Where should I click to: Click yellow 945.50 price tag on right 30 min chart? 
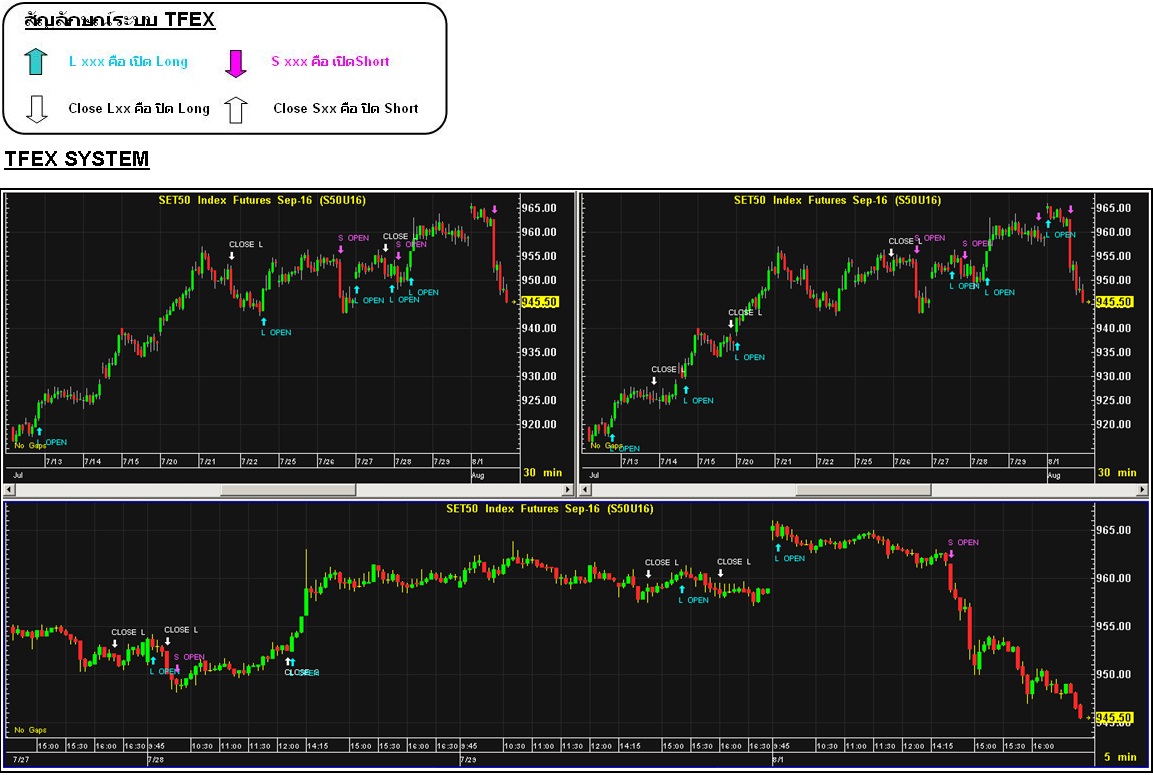(x=1114, y=302)
